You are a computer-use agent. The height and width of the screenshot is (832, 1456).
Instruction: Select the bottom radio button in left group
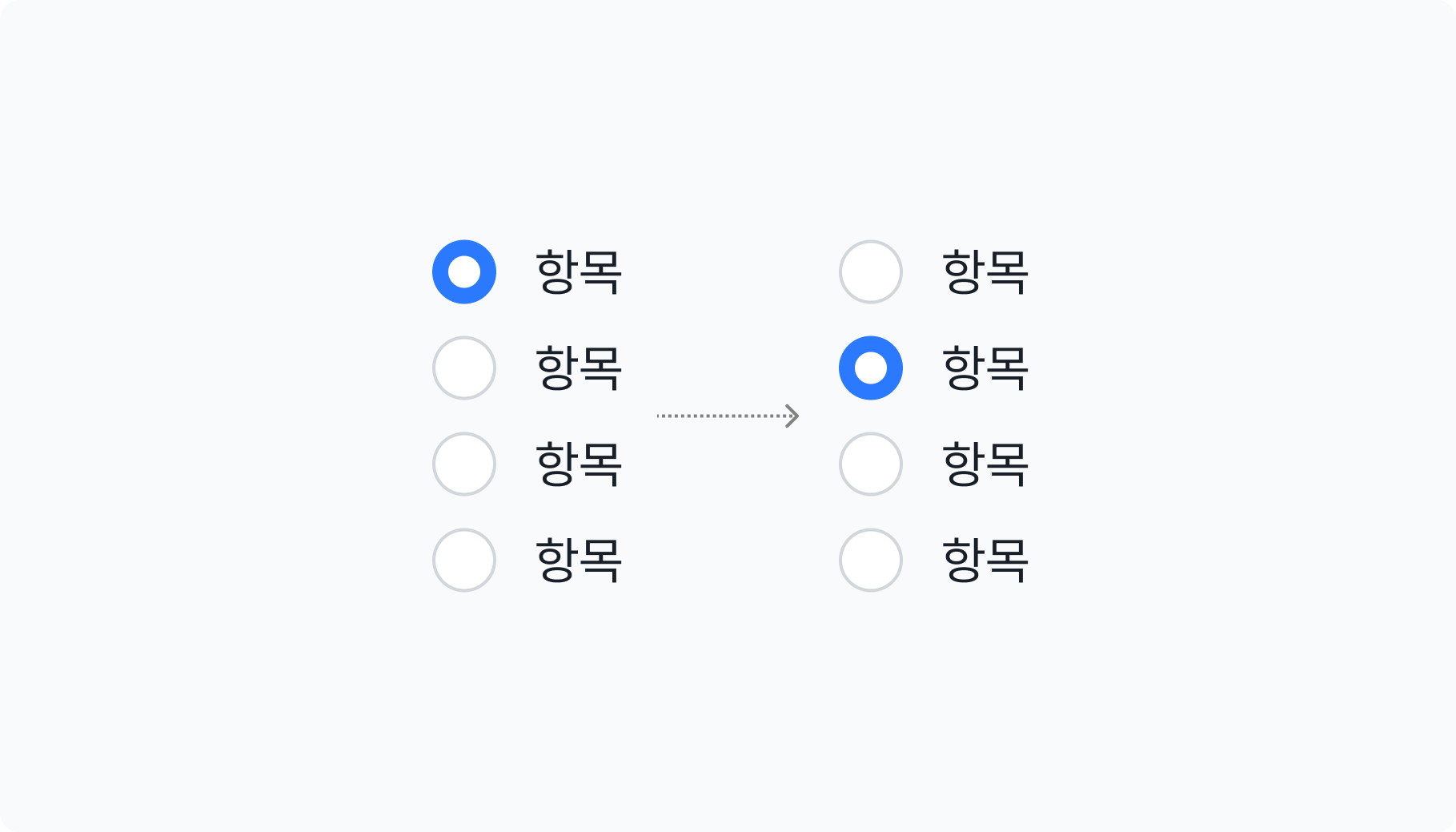pyautogui.click(x=464, y=560)
